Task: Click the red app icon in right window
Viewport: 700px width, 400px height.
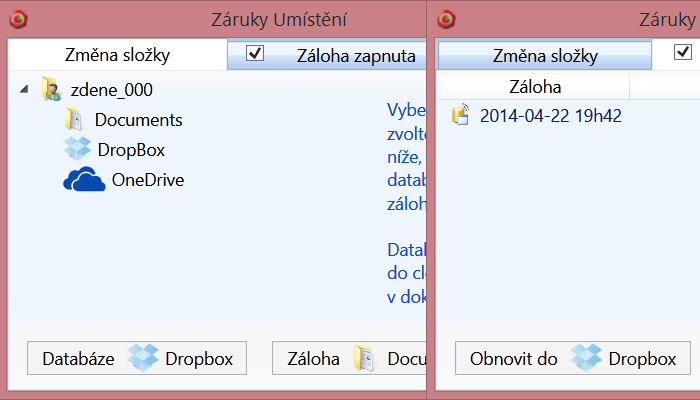Action: [x=449, y=19]
